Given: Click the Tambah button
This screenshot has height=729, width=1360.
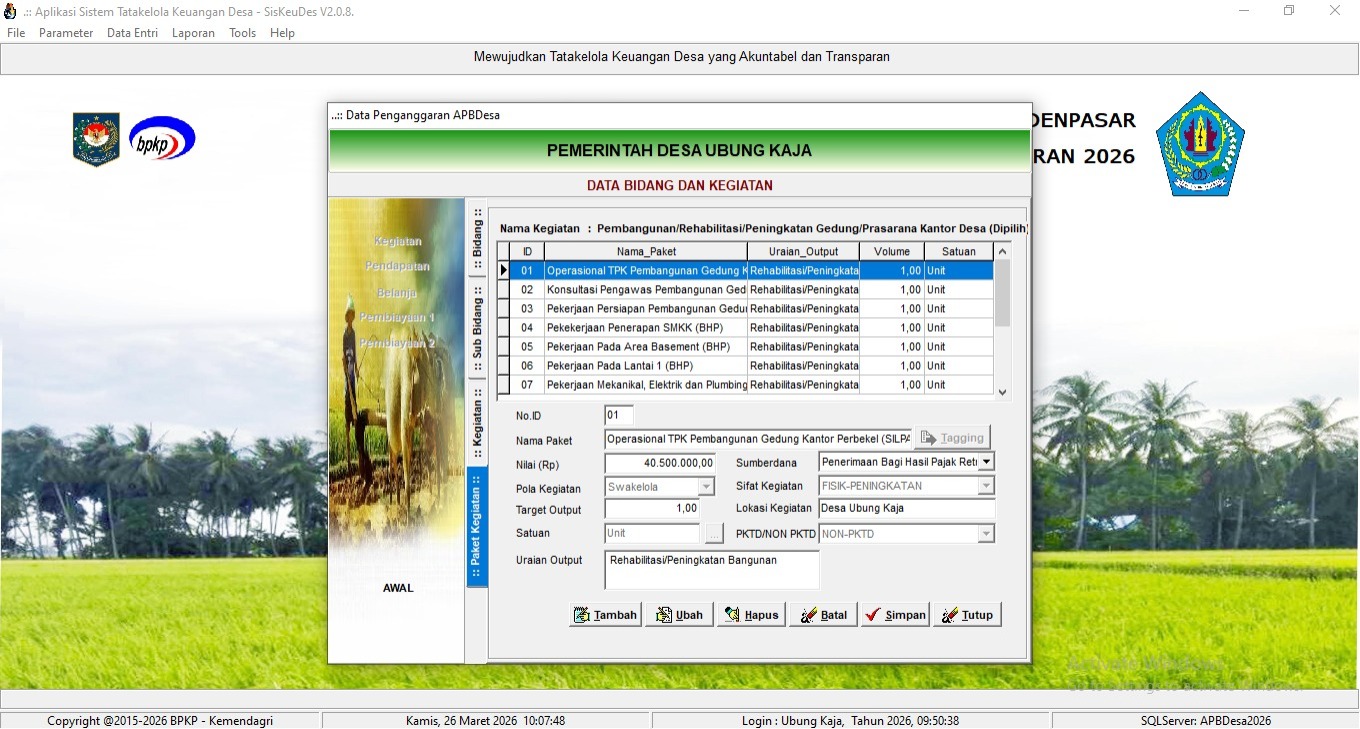Looking at the screenshot, I should pyautogui.click(x=605, y=615).
